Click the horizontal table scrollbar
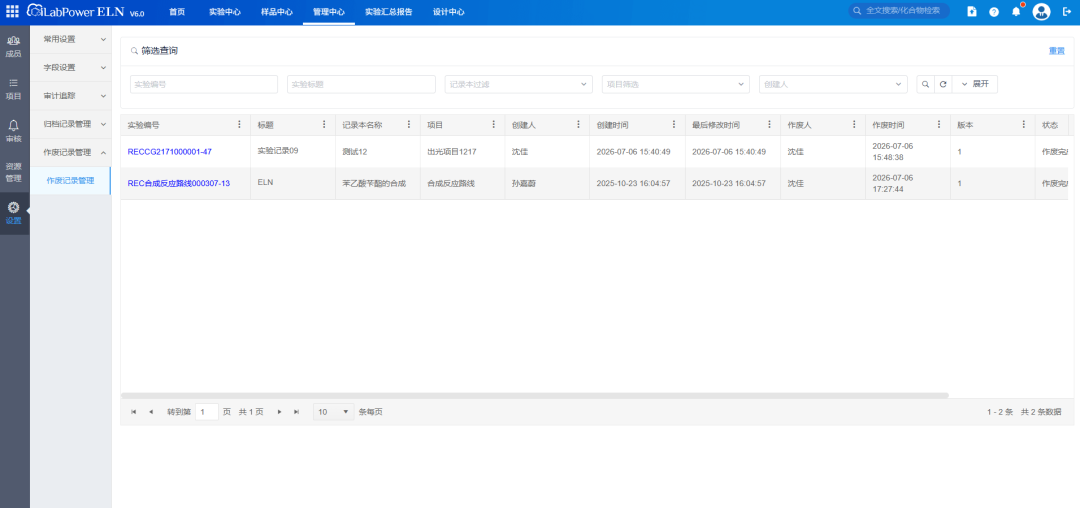 pyautogui.click(x=534, y=395)
